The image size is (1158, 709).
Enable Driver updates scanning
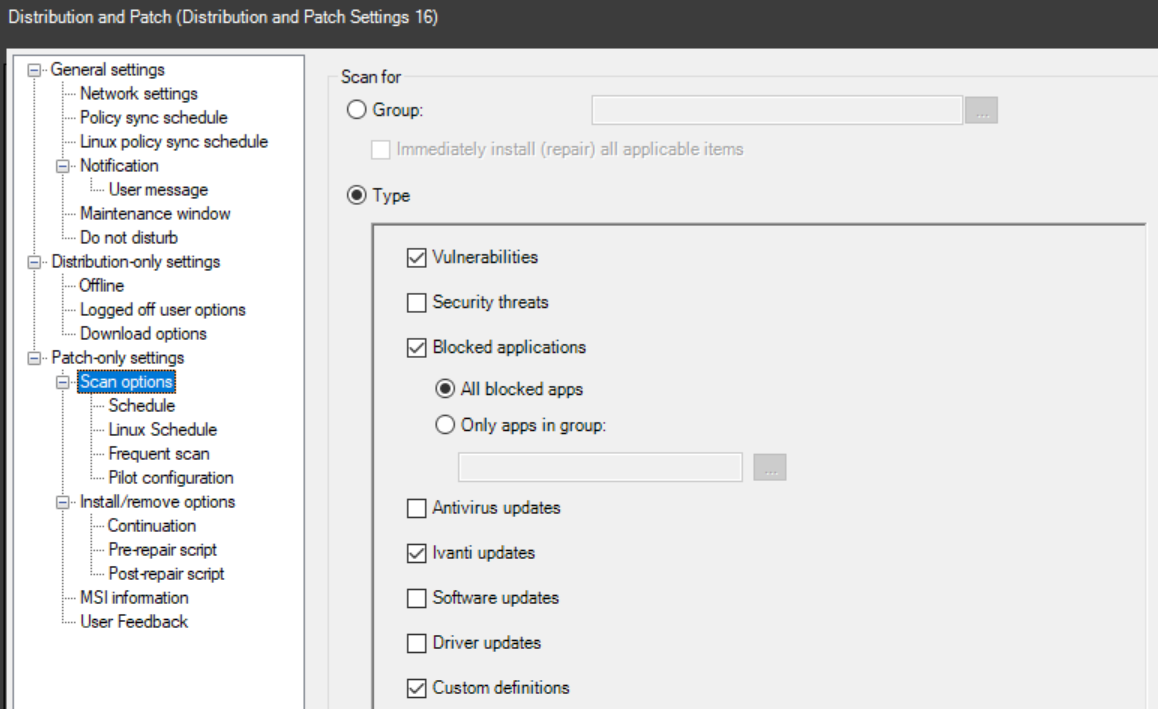coord(417,643)
